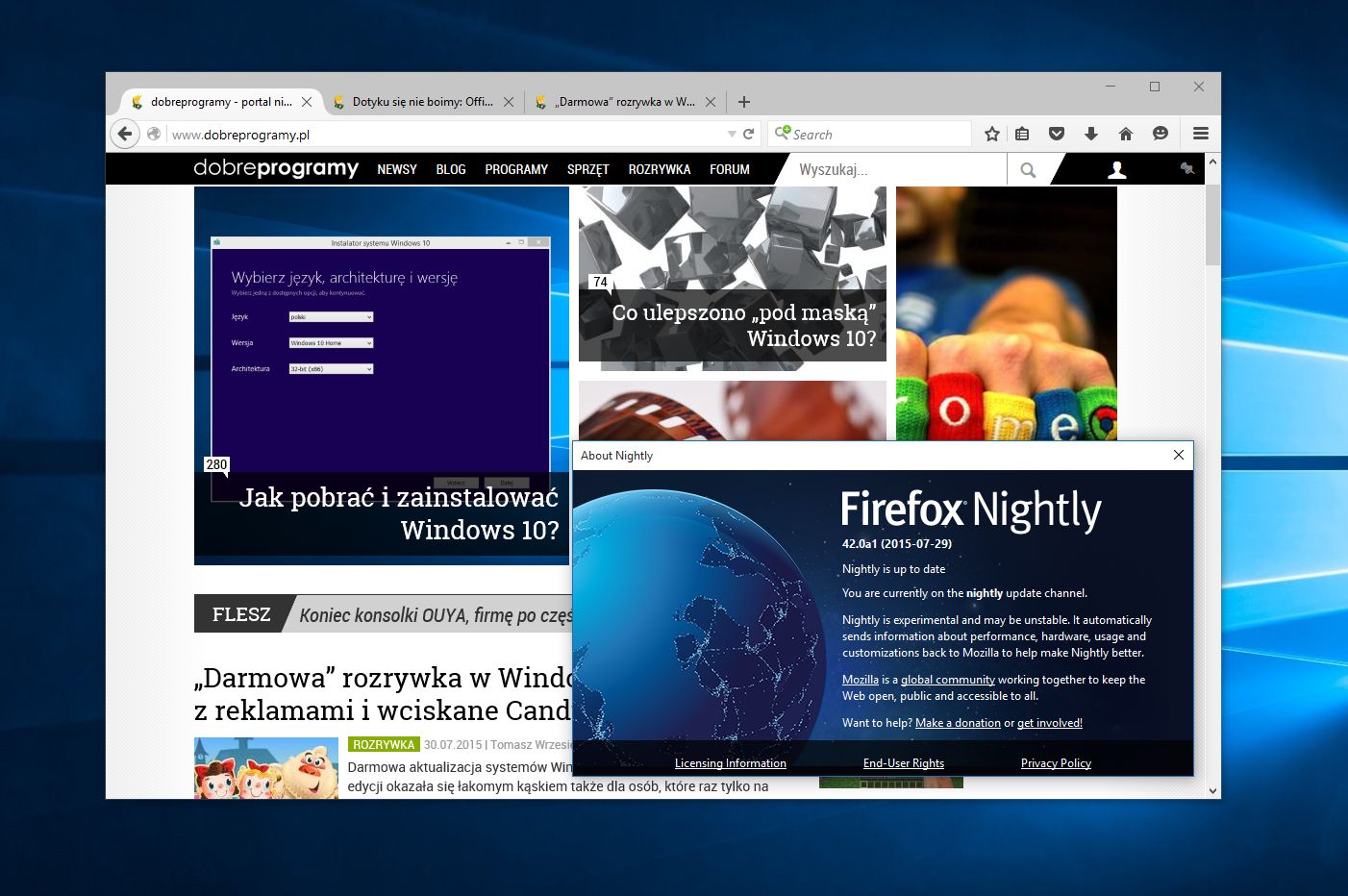Click the FLESZ section label

click(241, 614)
